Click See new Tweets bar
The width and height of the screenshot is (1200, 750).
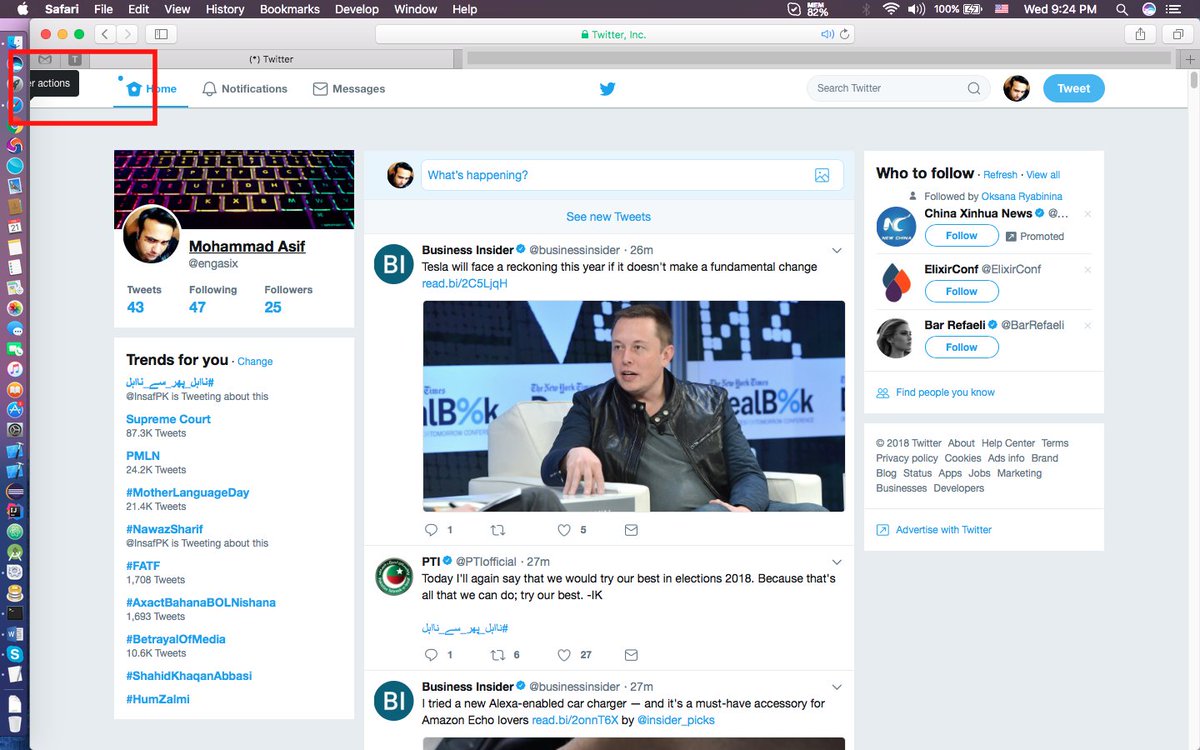tap(608, 216)
